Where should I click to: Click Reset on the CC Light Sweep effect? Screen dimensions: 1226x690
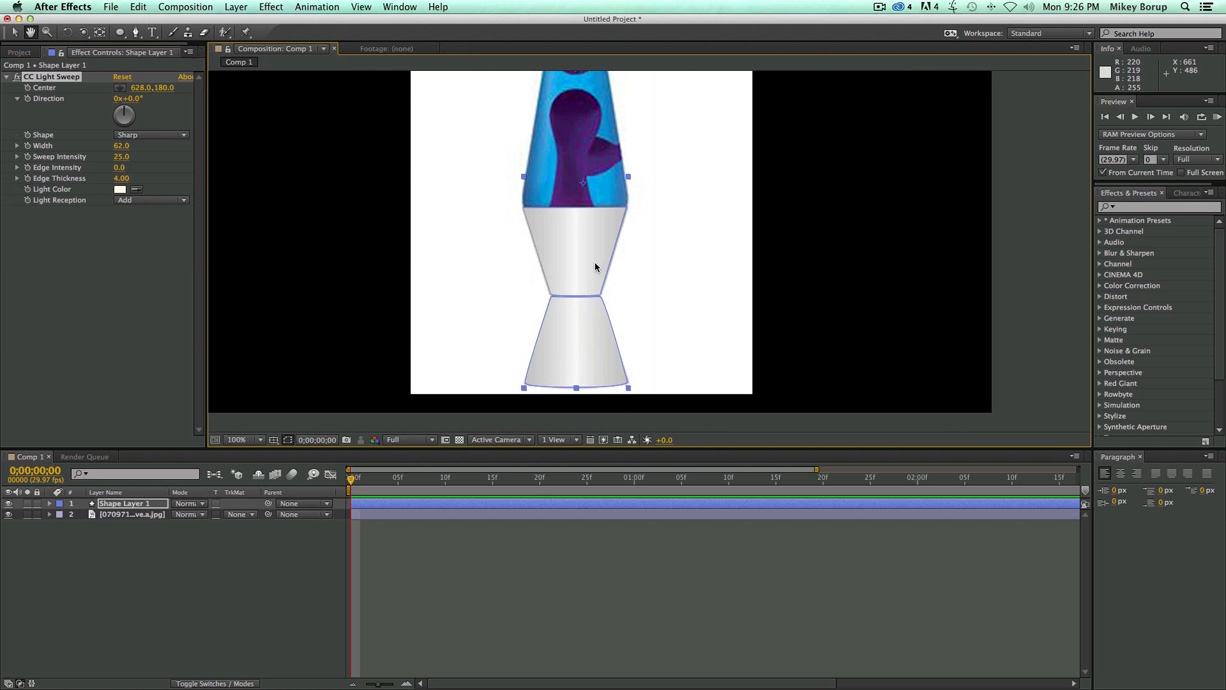pos(122,76)
